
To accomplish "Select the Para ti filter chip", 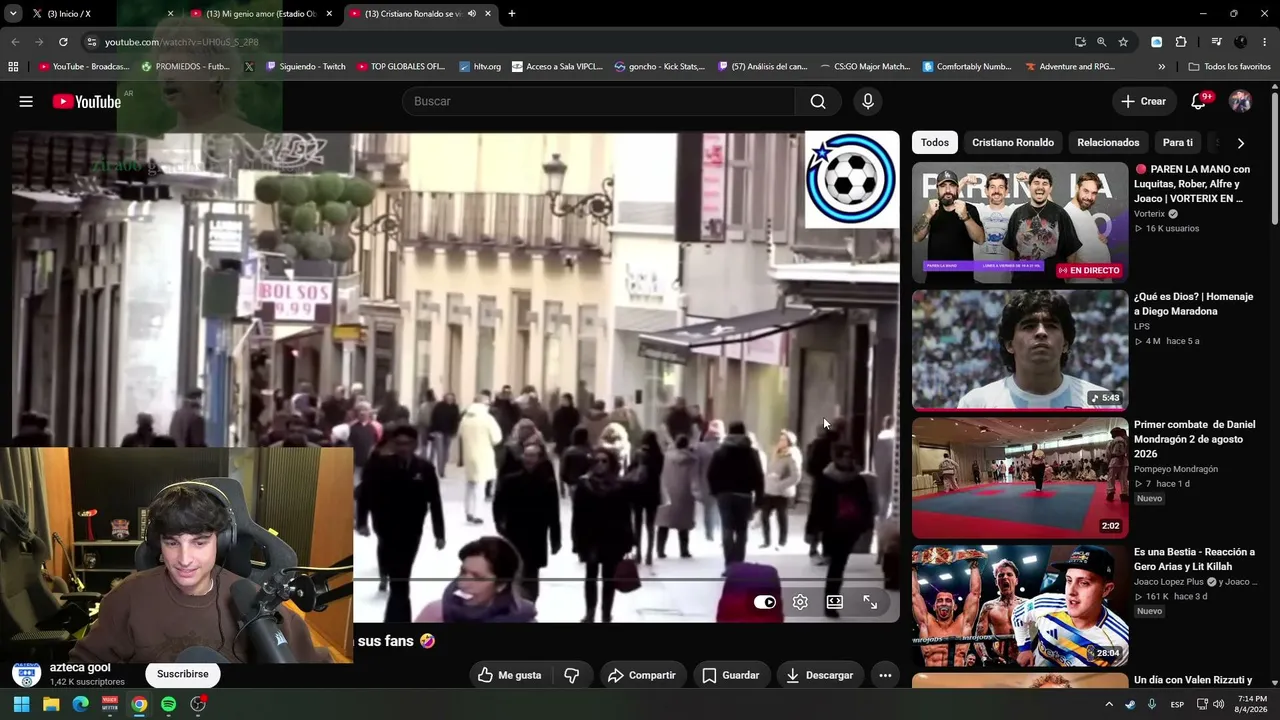I will pyautogui.click(x=1178, y=143).
